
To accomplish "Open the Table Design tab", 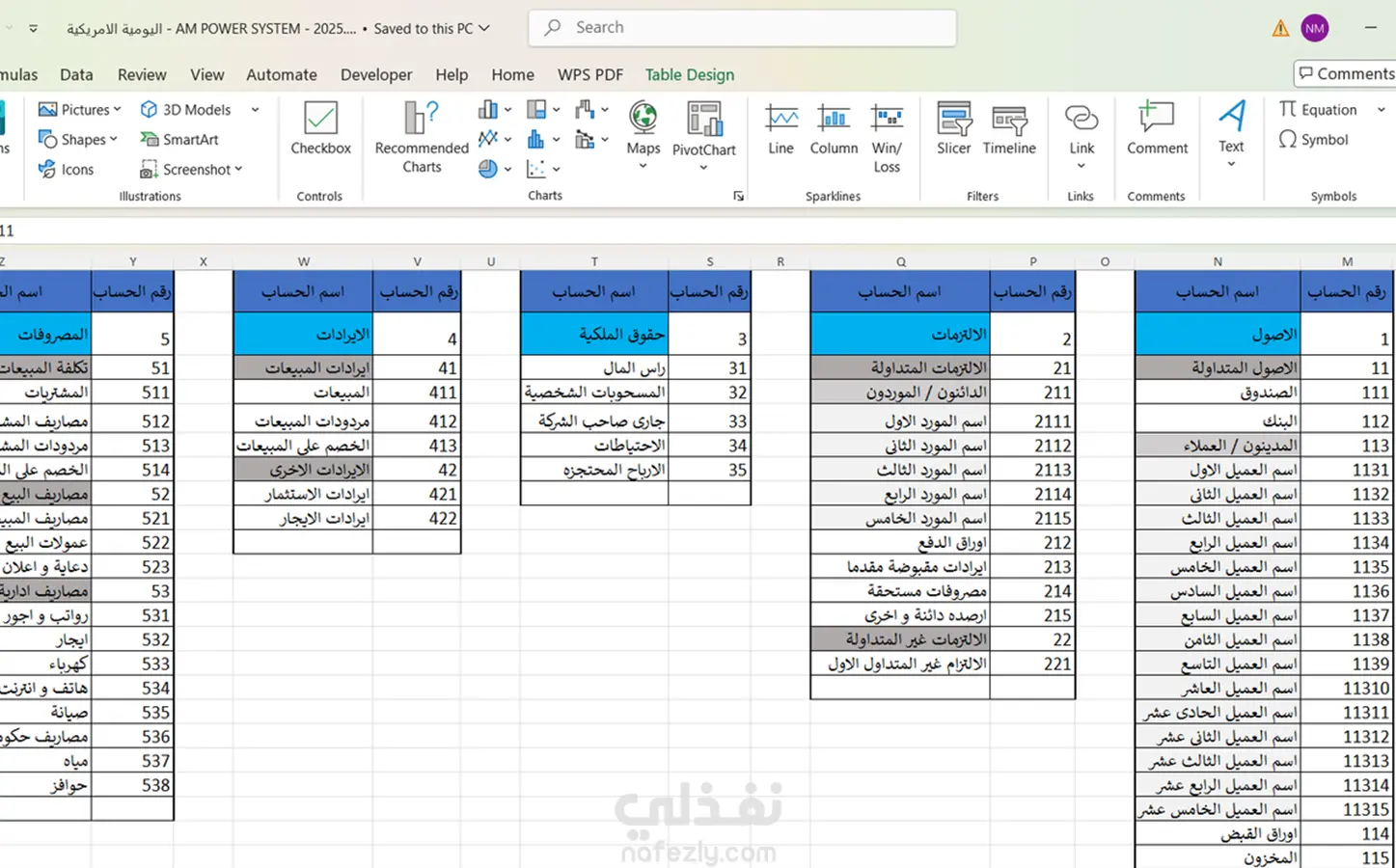I will click(690, 74).
